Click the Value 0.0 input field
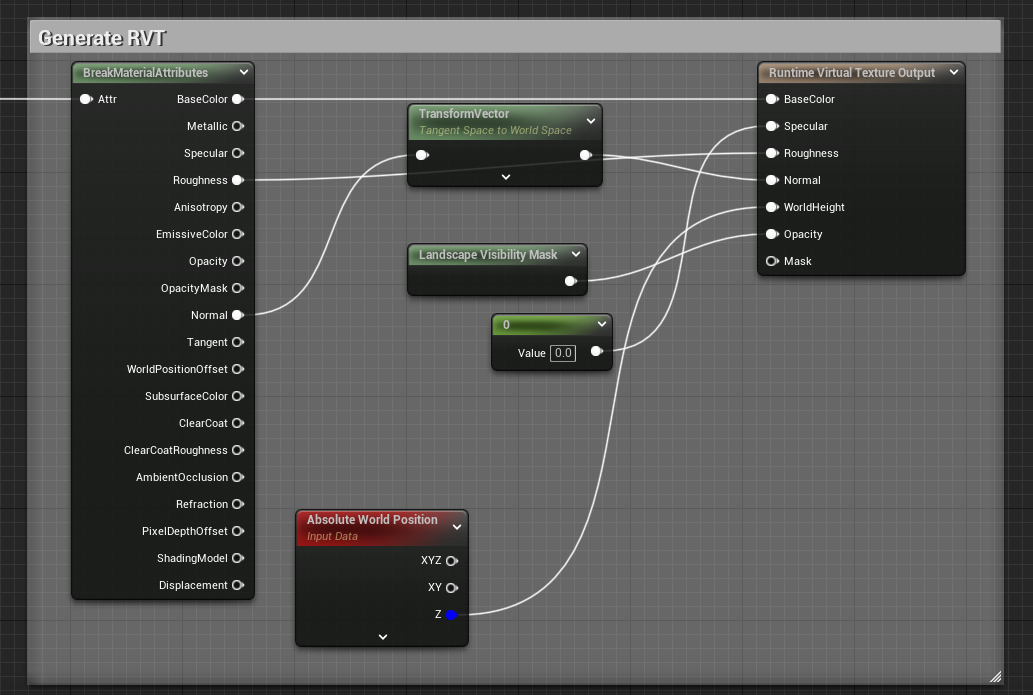The width and height of the screenshot is (1033, 695). tap(563, 353)
